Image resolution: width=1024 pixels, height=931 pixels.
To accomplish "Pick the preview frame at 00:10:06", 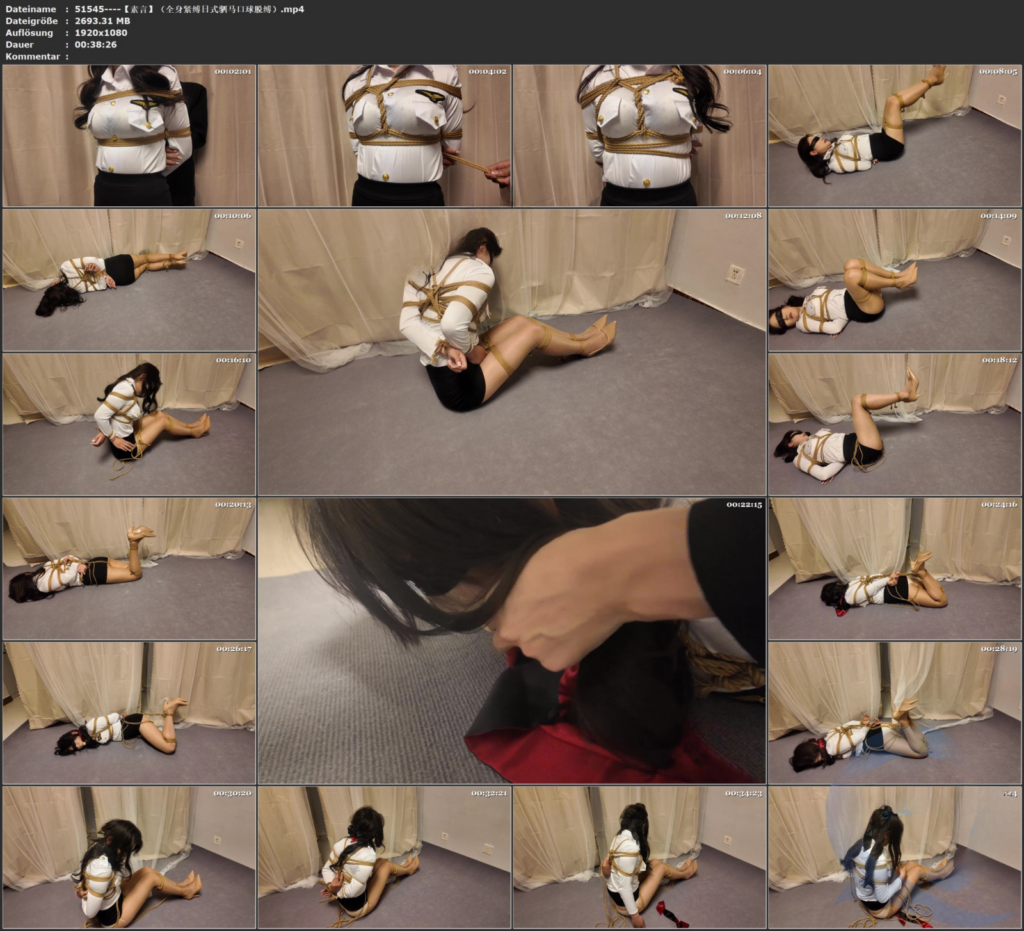I will (129, 279).
